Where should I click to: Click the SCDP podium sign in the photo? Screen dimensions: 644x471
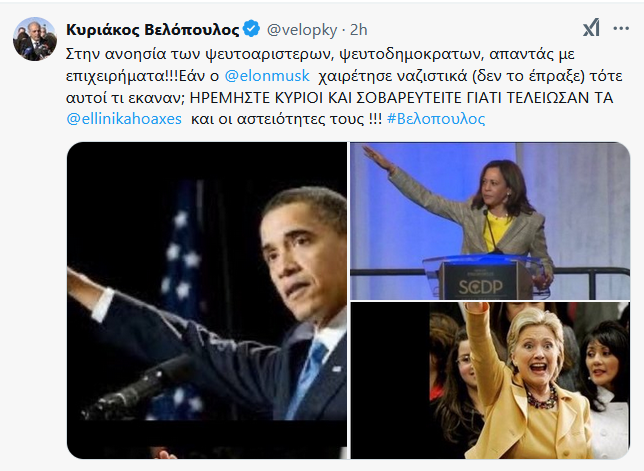pyautogui.click(x=480, y=286)
